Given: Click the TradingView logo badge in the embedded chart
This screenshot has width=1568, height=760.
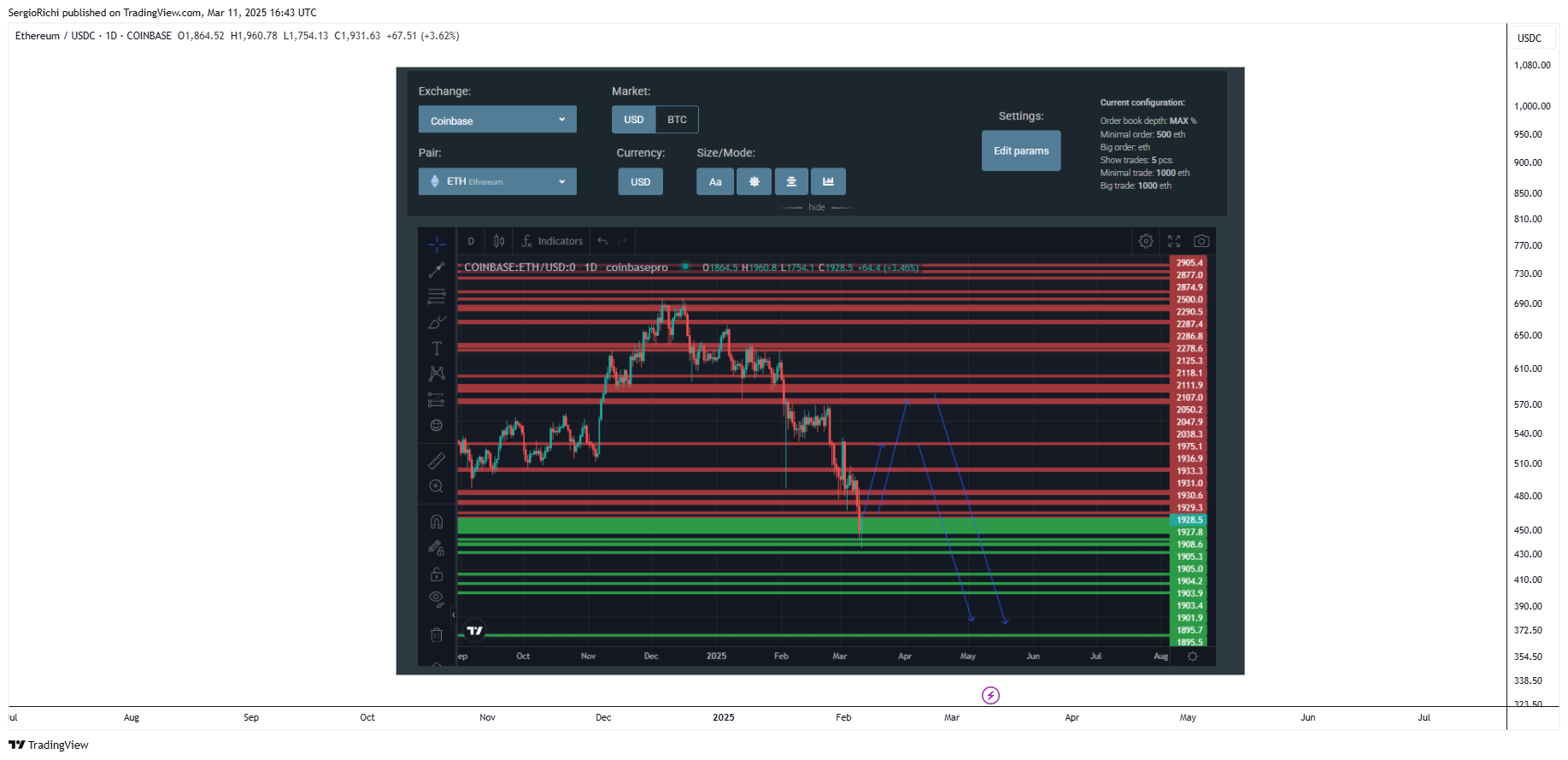Looking at the screenshot, I should (475, 631).
